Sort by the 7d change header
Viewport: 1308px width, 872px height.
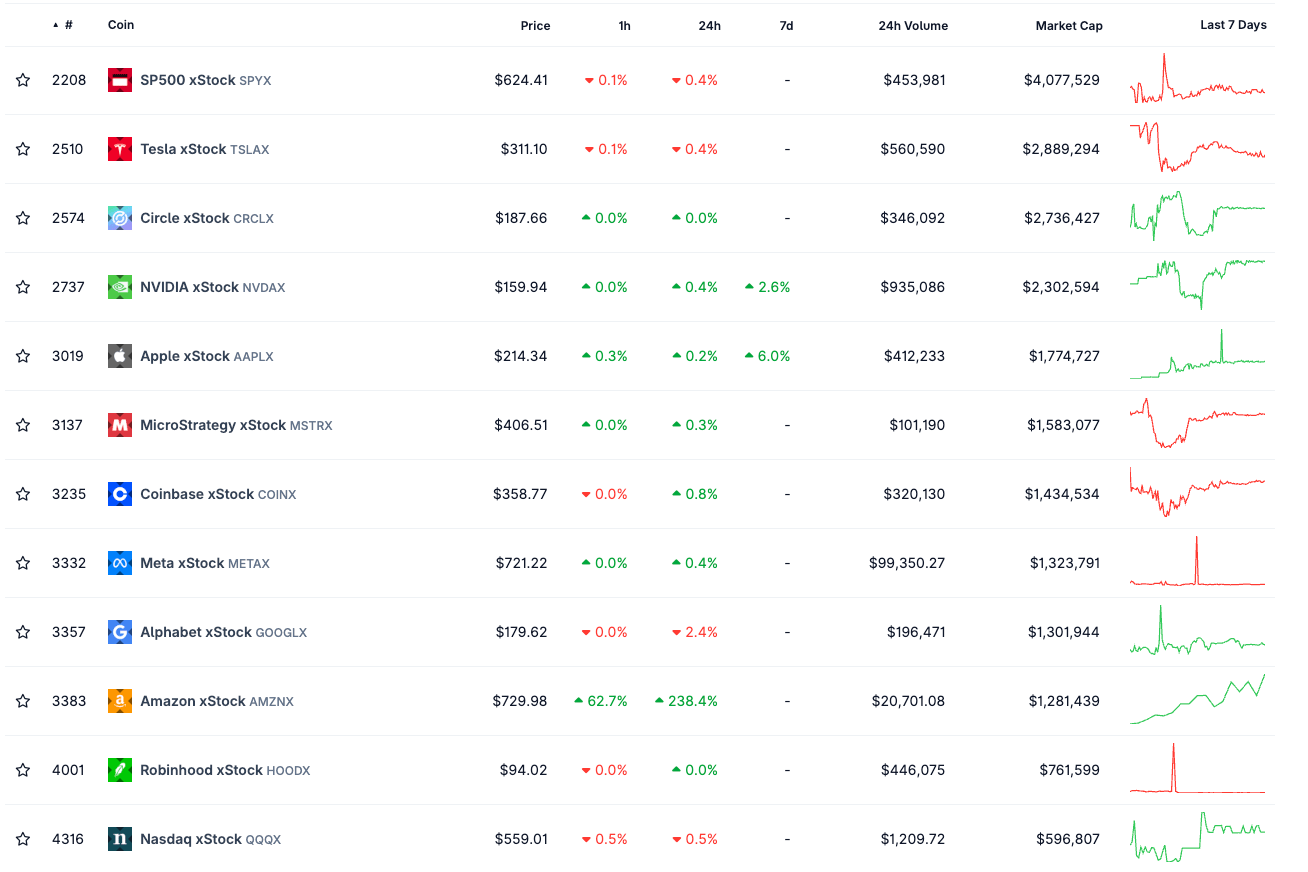pyautogui.click(x=786, y=26)
